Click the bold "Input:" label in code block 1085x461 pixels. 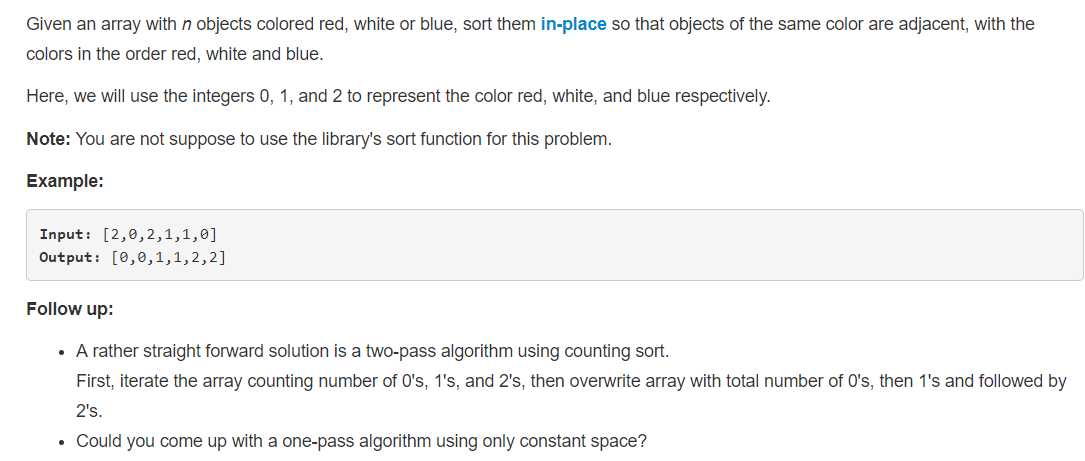pos(68,233)
